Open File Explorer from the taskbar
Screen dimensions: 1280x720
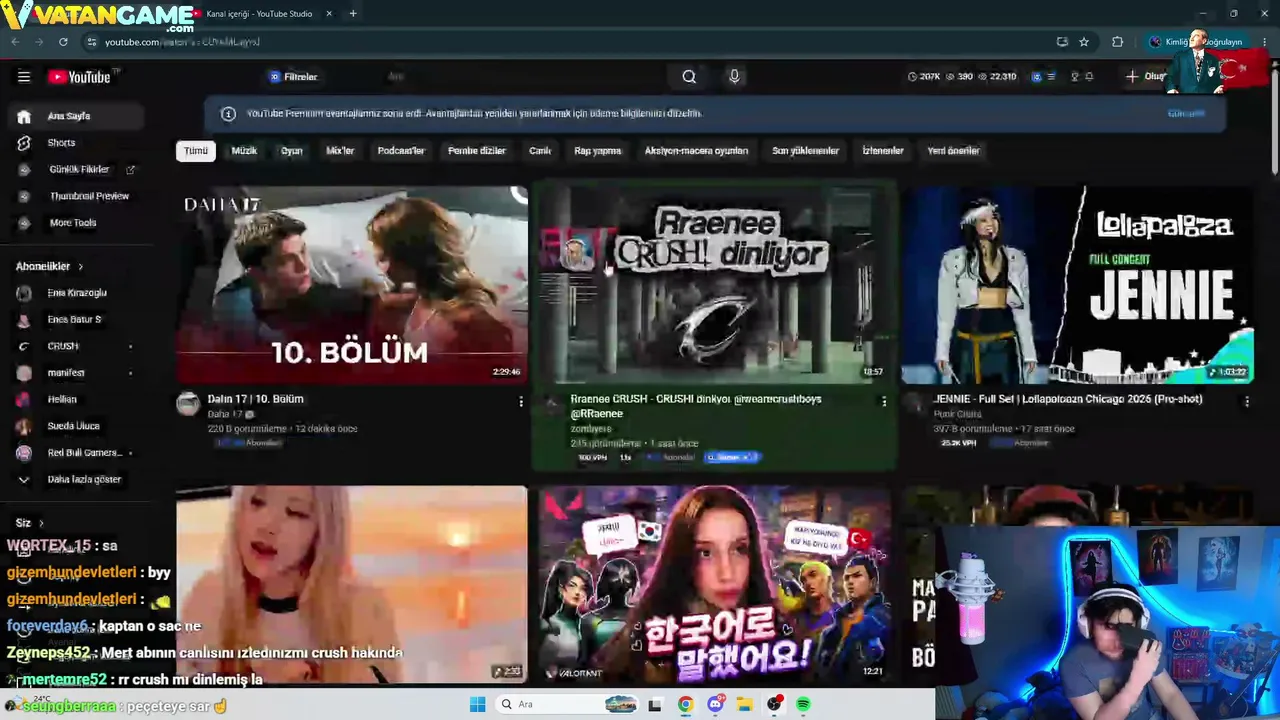tap(745, 705)
